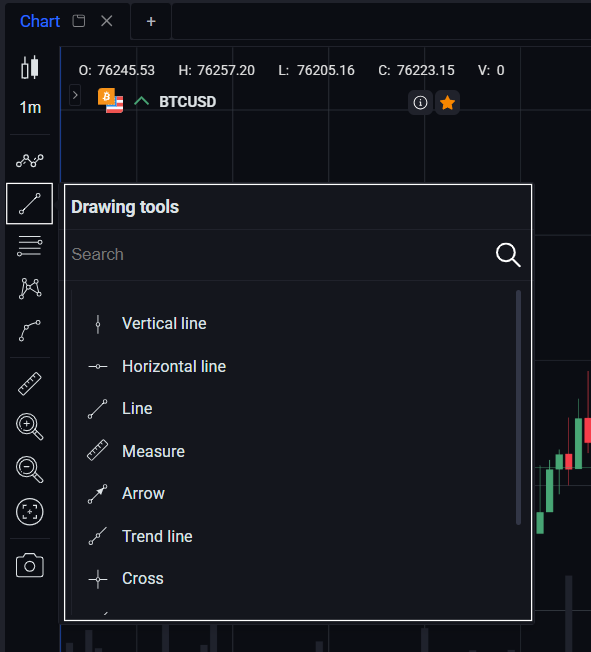Reset chart view with the fit icon

point(30,511)
